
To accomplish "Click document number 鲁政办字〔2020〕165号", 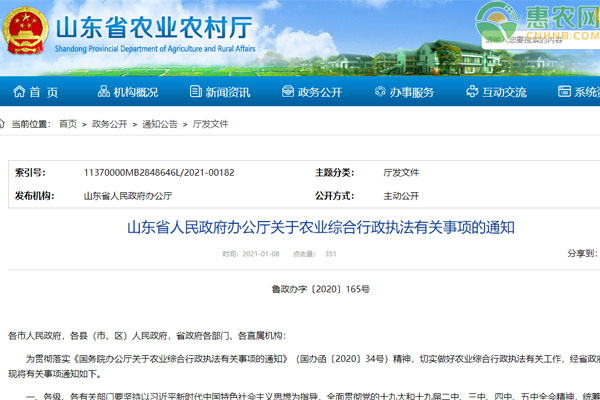I will coord(321,289).
